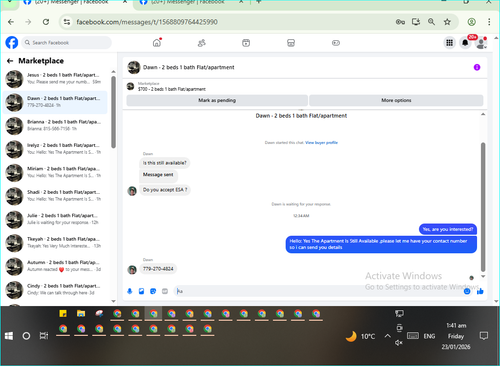Click the back arrow beside Marketplace
Image resolution: width=500 pixels, height=366 pixels.
(10, 61)
